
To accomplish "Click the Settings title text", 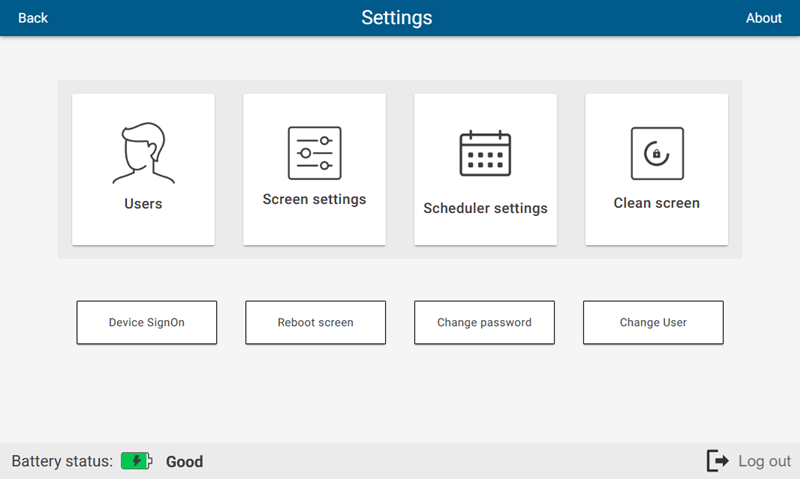I will pyautogui.click(x=397, y=18).
